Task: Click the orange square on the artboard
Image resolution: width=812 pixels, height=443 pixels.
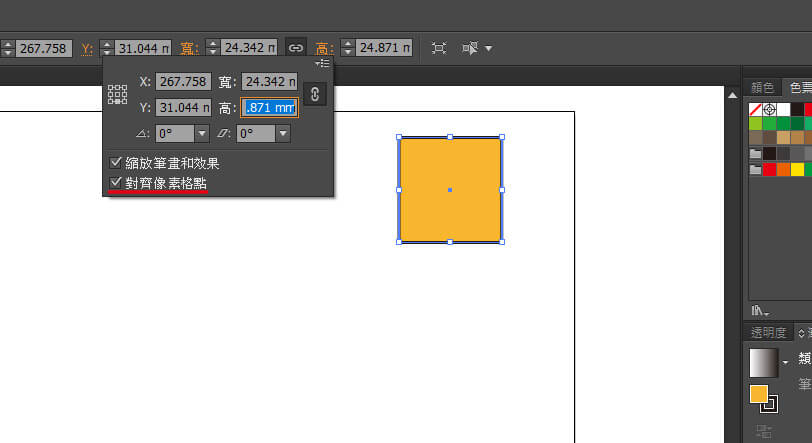Action: click(450, 190)
